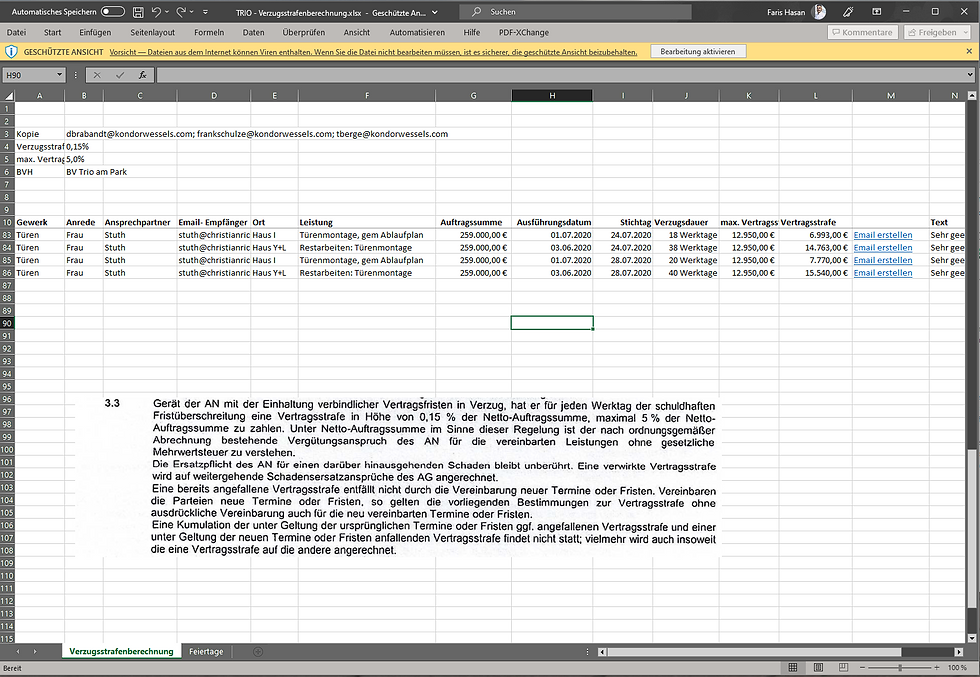The height and width of the screenshot is (677, 980).
Task: Click Email erstellen link in row 83
Action: [882, 235]
